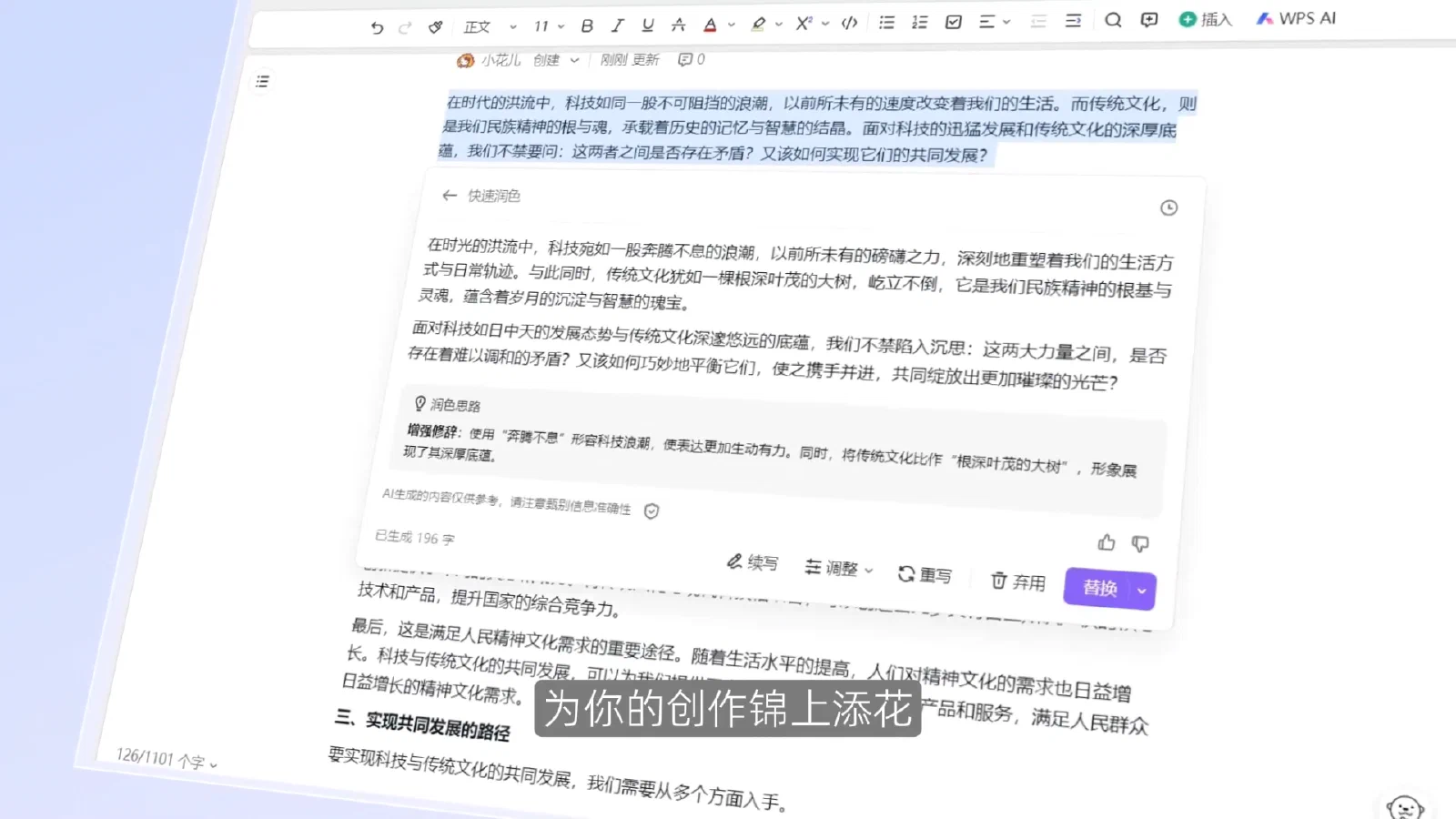The width and height of the screenshot is (1456, 819).
Task: Click the AI content safety shield icon
Action: 652,511
